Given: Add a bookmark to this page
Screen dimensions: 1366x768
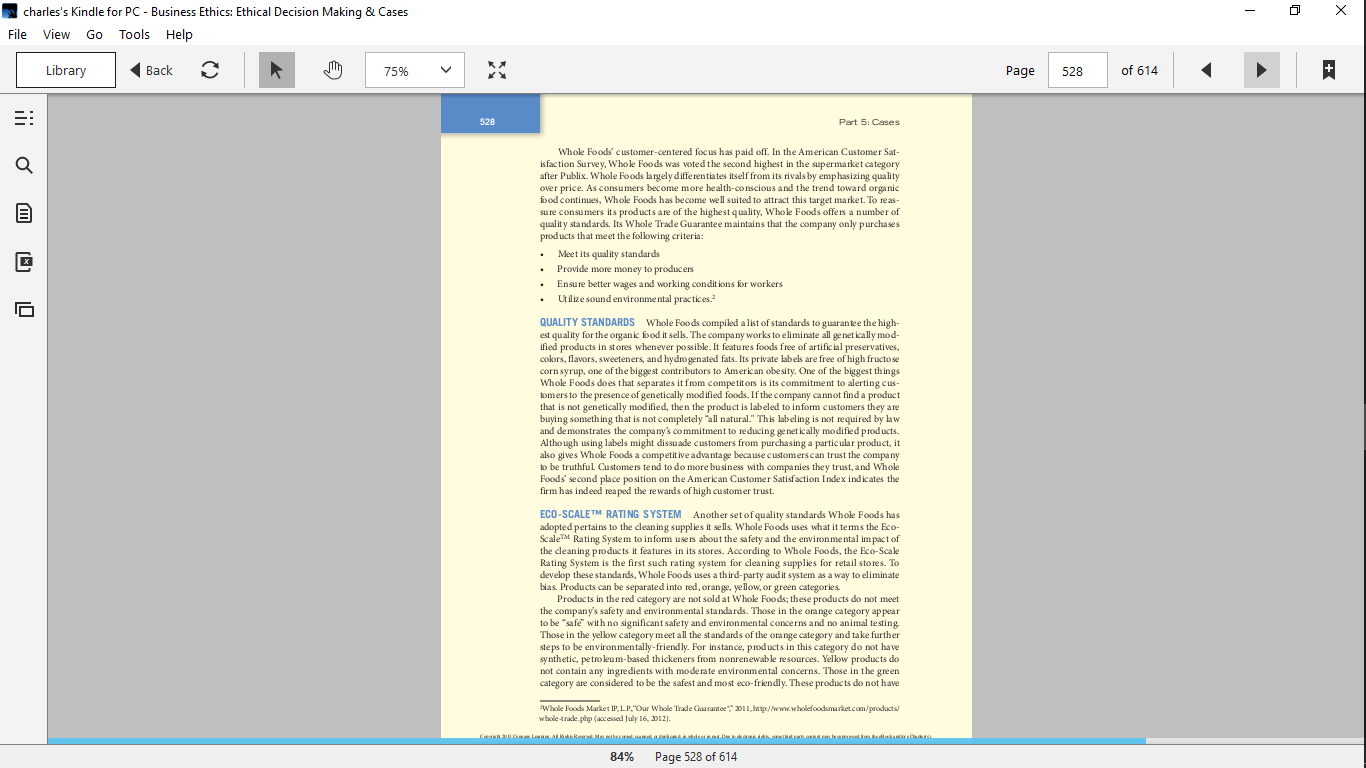Looking at the screenshot, I should (x=1329, y=70).
